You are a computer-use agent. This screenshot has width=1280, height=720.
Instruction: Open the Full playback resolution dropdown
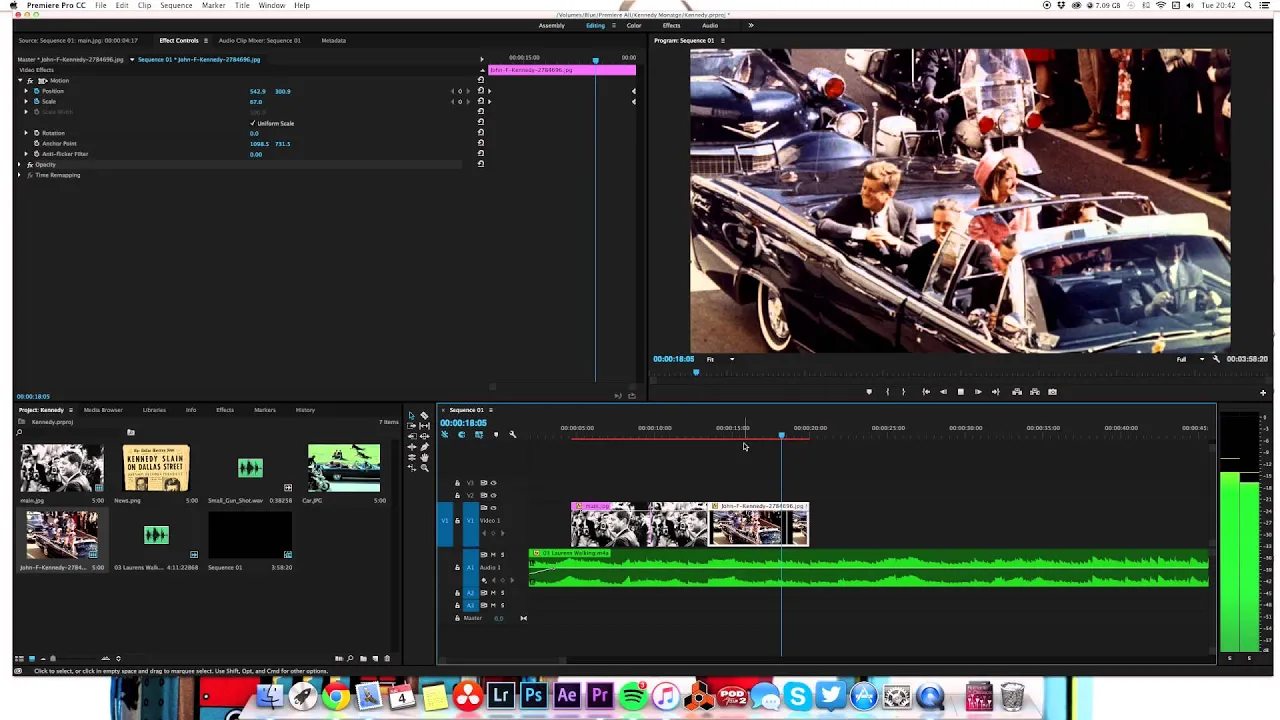pos(1189,359)
